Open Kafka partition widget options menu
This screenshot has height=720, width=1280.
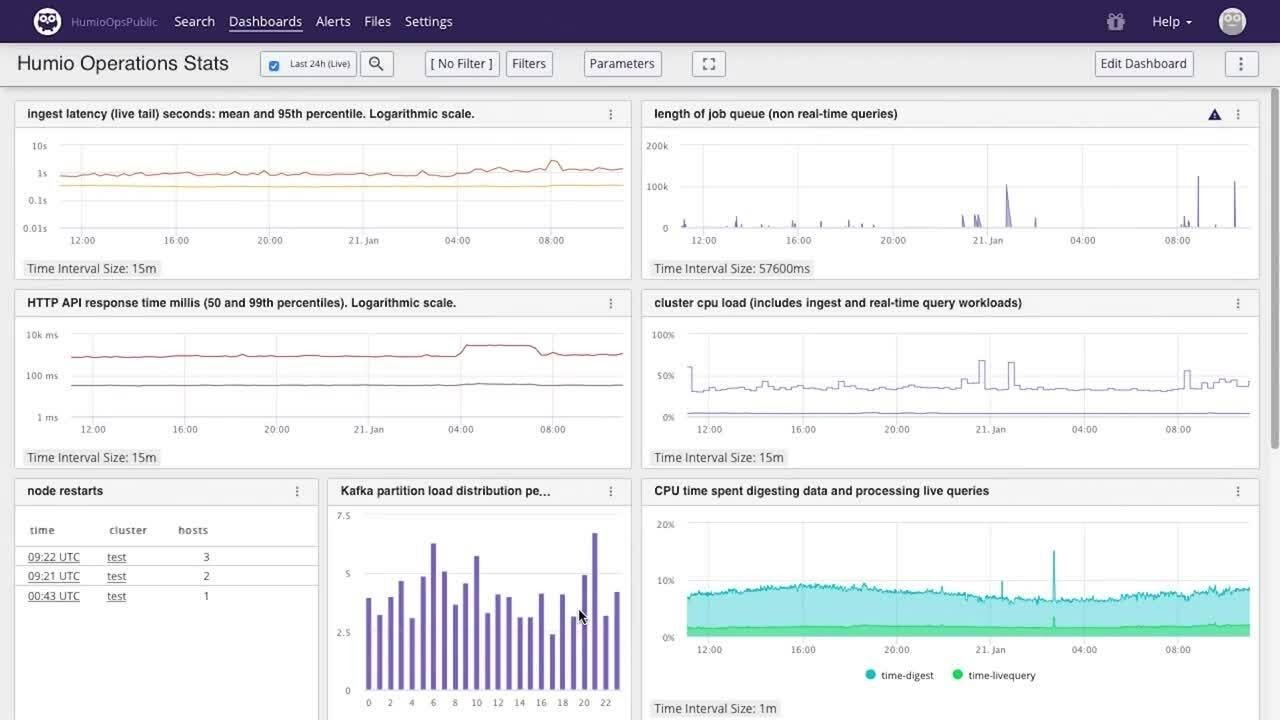[x=611, y=492]
